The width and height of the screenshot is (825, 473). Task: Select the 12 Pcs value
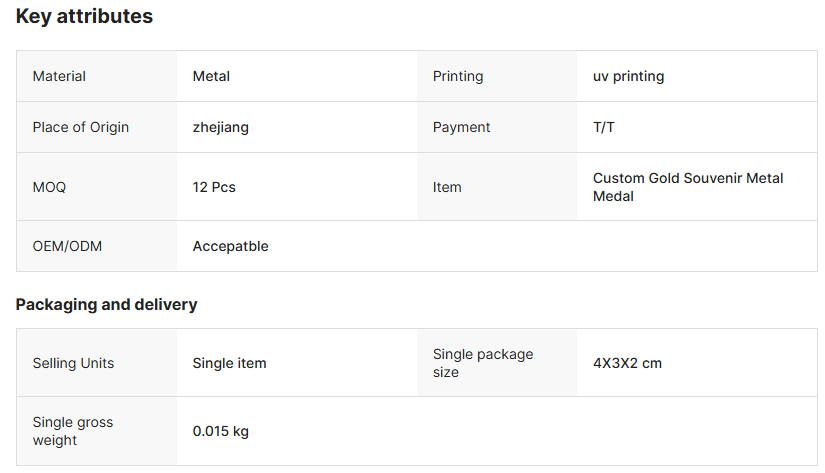(214, 187)
